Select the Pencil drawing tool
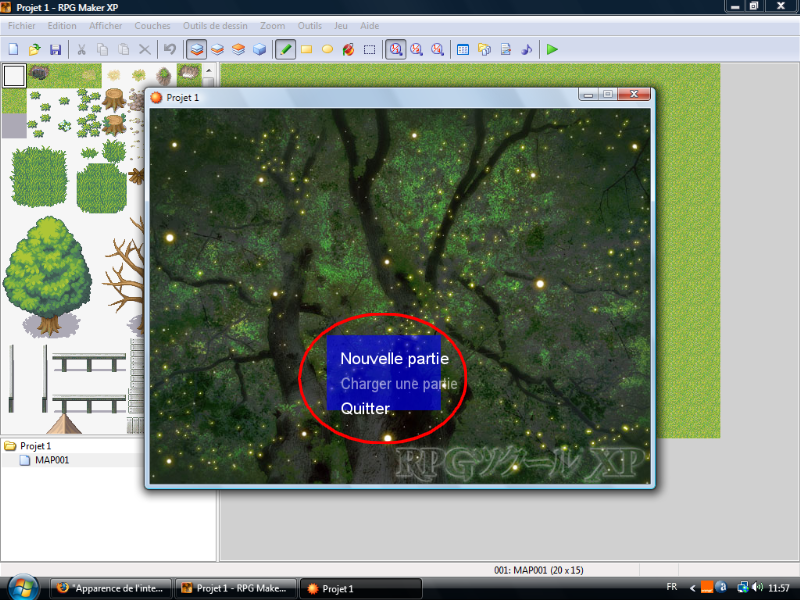800x600 pixels. click(286, 48)
